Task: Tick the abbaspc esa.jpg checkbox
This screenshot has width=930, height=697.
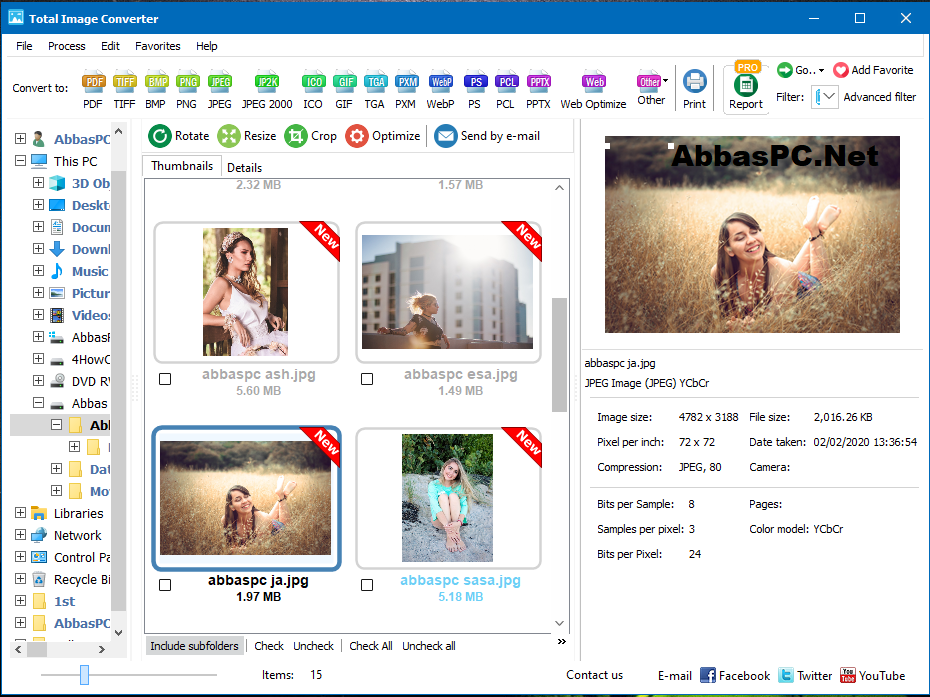Action: tap(367, 379)
